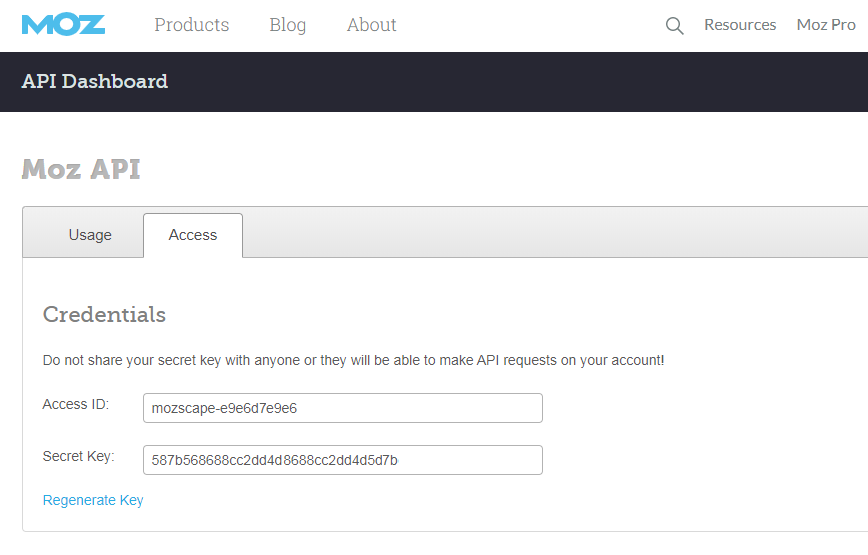Click inside the Secret Key field
The width and height of the screenshot is (868, 555).
(x=343, y=460)
